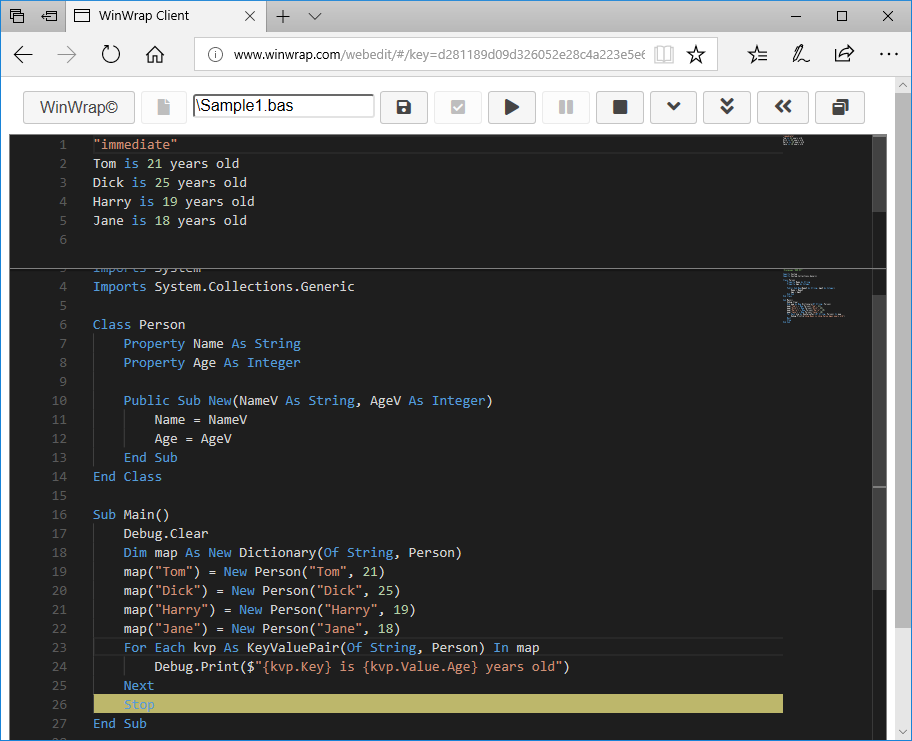Pause script execution
The height and width of the screenshot is (741, 912).
(566, 107)
